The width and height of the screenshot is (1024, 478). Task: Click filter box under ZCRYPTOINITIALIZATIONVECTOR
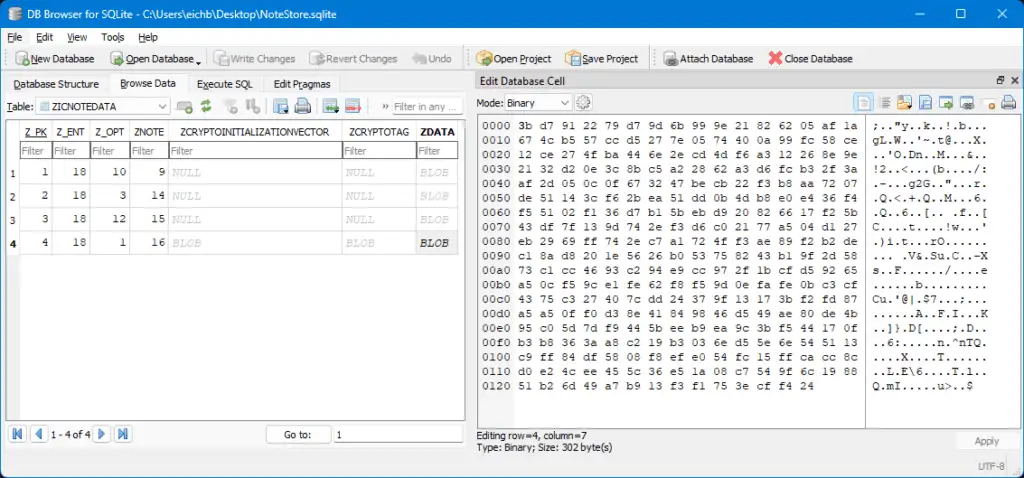coord(255,151)
